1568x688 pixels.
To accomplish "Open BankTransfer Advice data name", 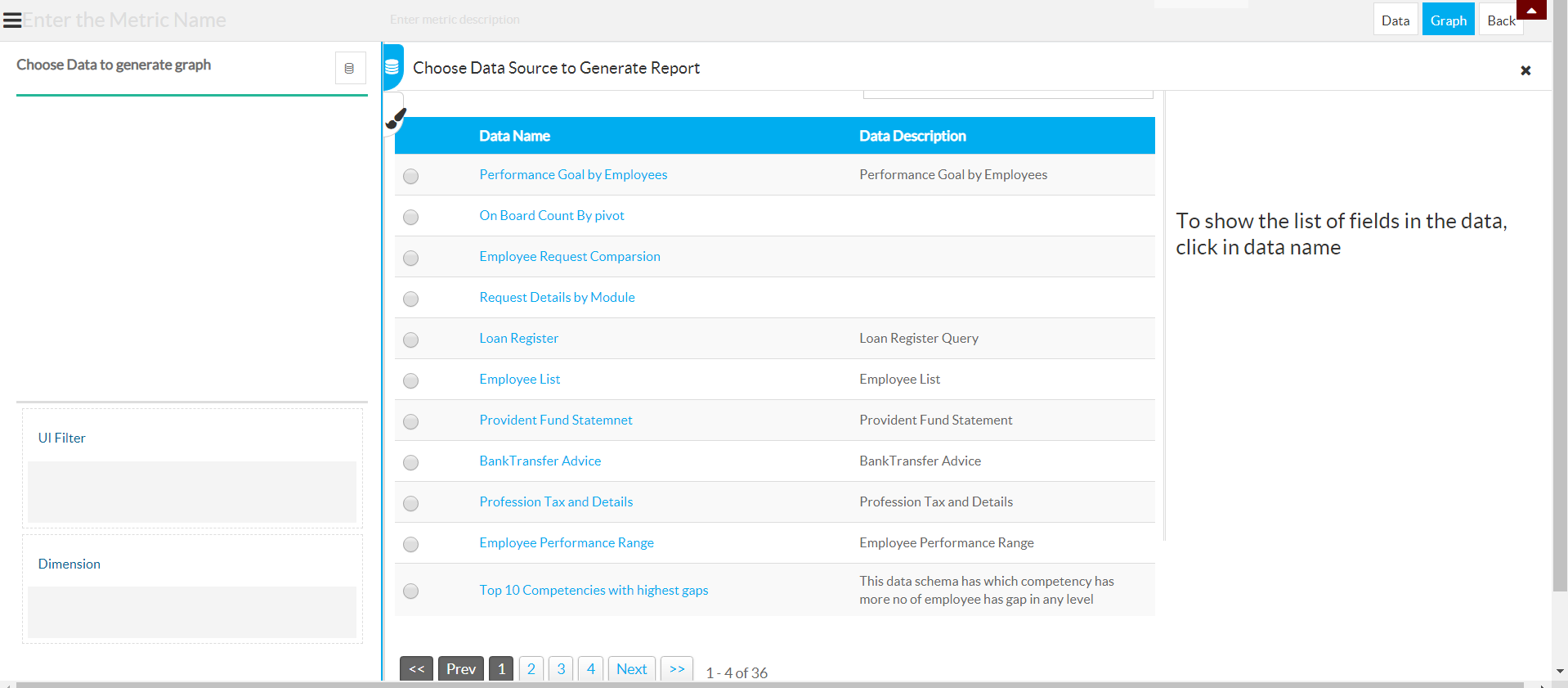I will coord(540,461).
